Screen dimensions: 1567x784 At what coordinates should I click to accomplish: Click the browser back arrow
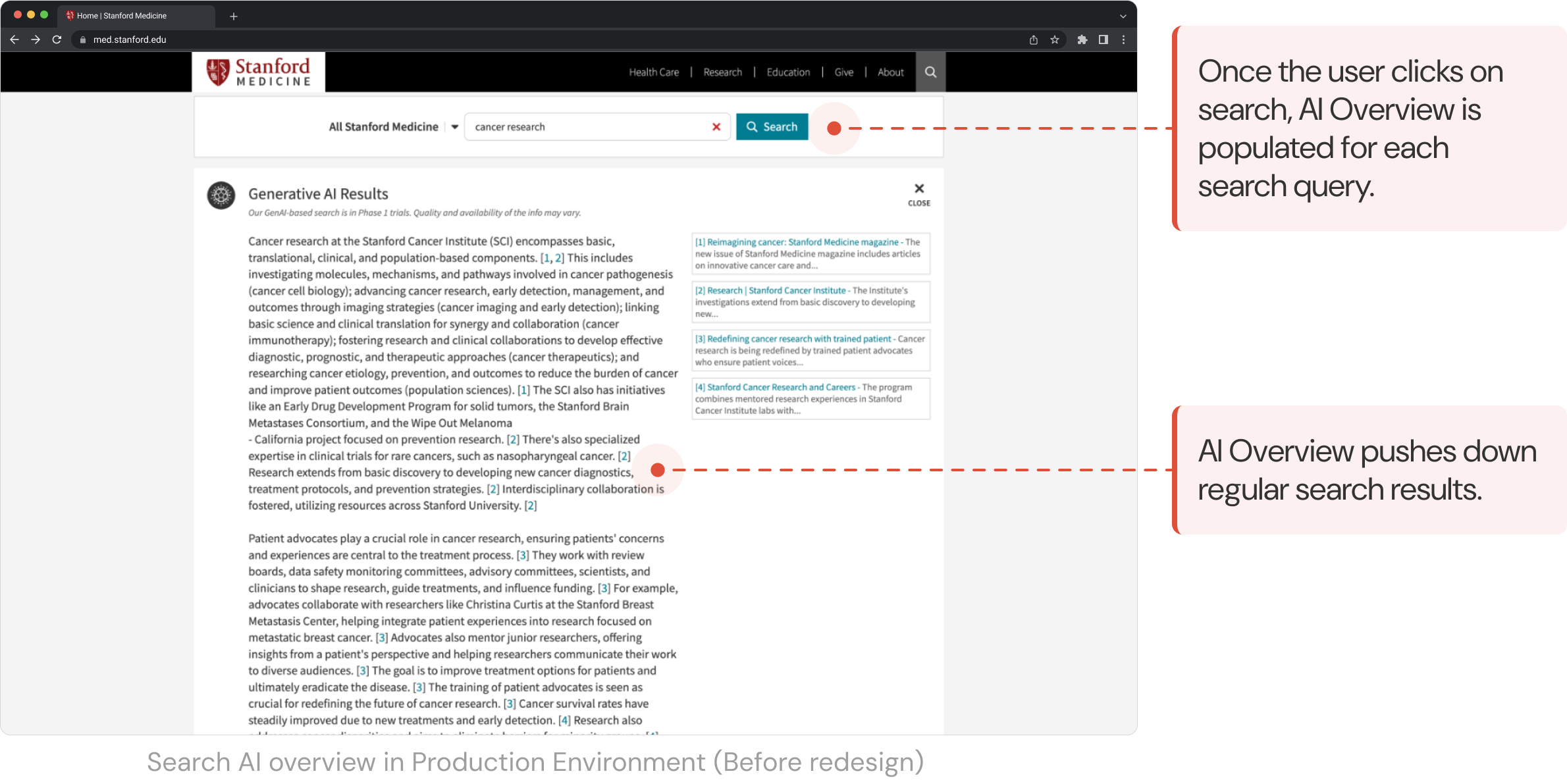point(14,39)
